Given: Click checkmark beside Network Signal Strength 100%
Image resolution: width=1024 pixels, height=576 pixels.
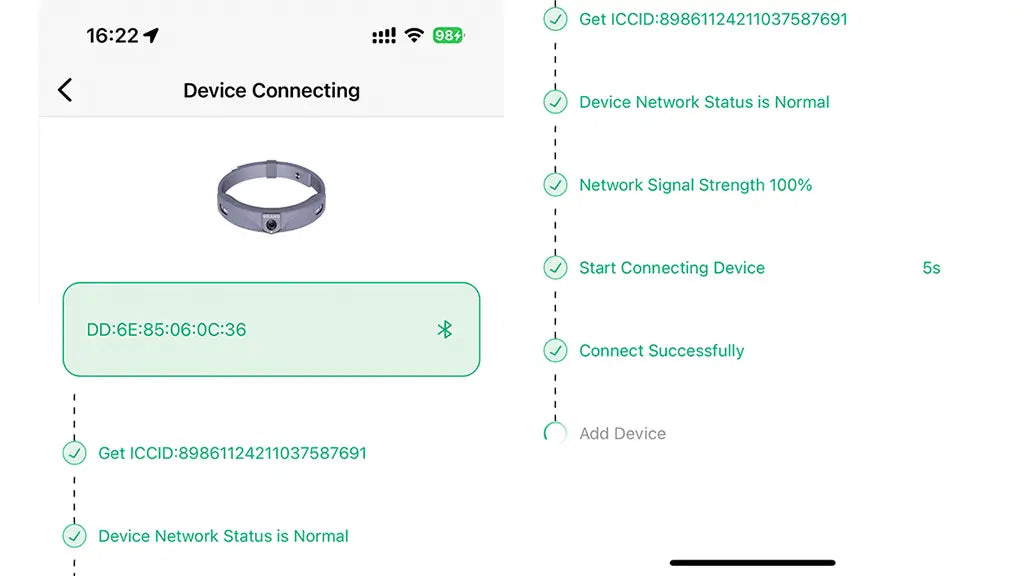Looking at the screenshot, I should 555,185.
